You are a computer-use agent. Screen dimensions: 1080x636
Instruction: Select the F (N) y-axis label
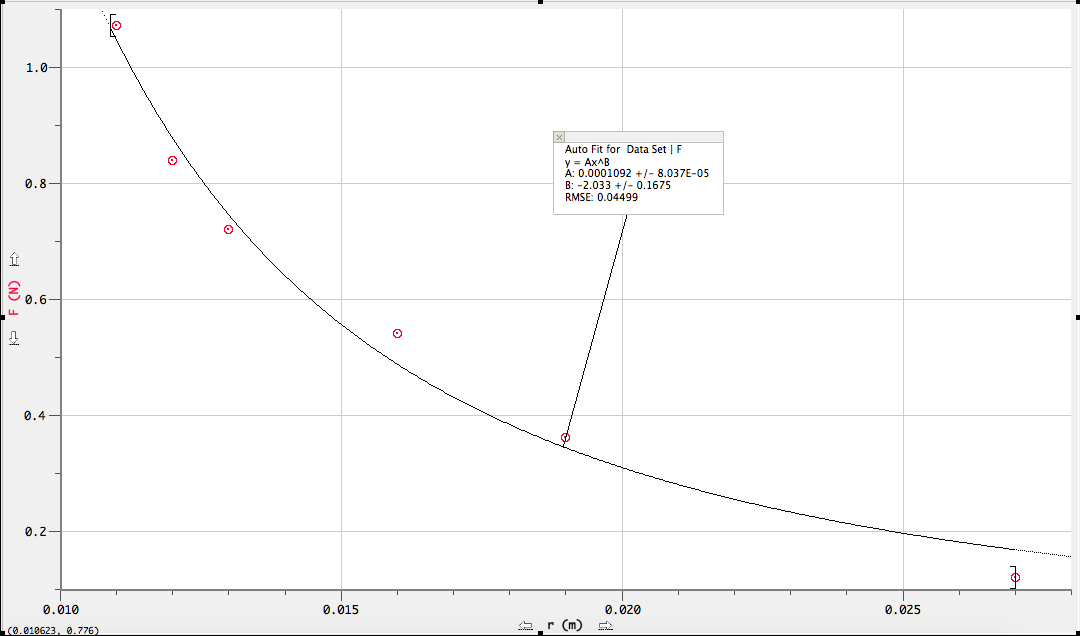coord(14,297)
